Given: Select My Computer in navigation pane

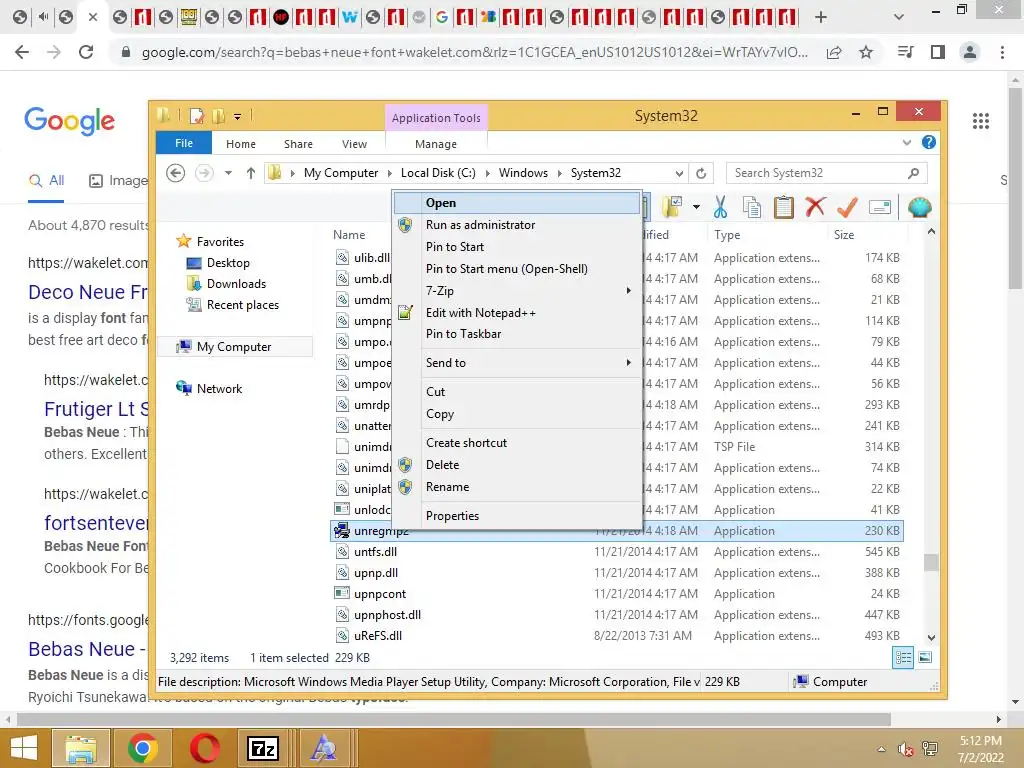Looking at the screenshot, I should (x=234, y=347).
